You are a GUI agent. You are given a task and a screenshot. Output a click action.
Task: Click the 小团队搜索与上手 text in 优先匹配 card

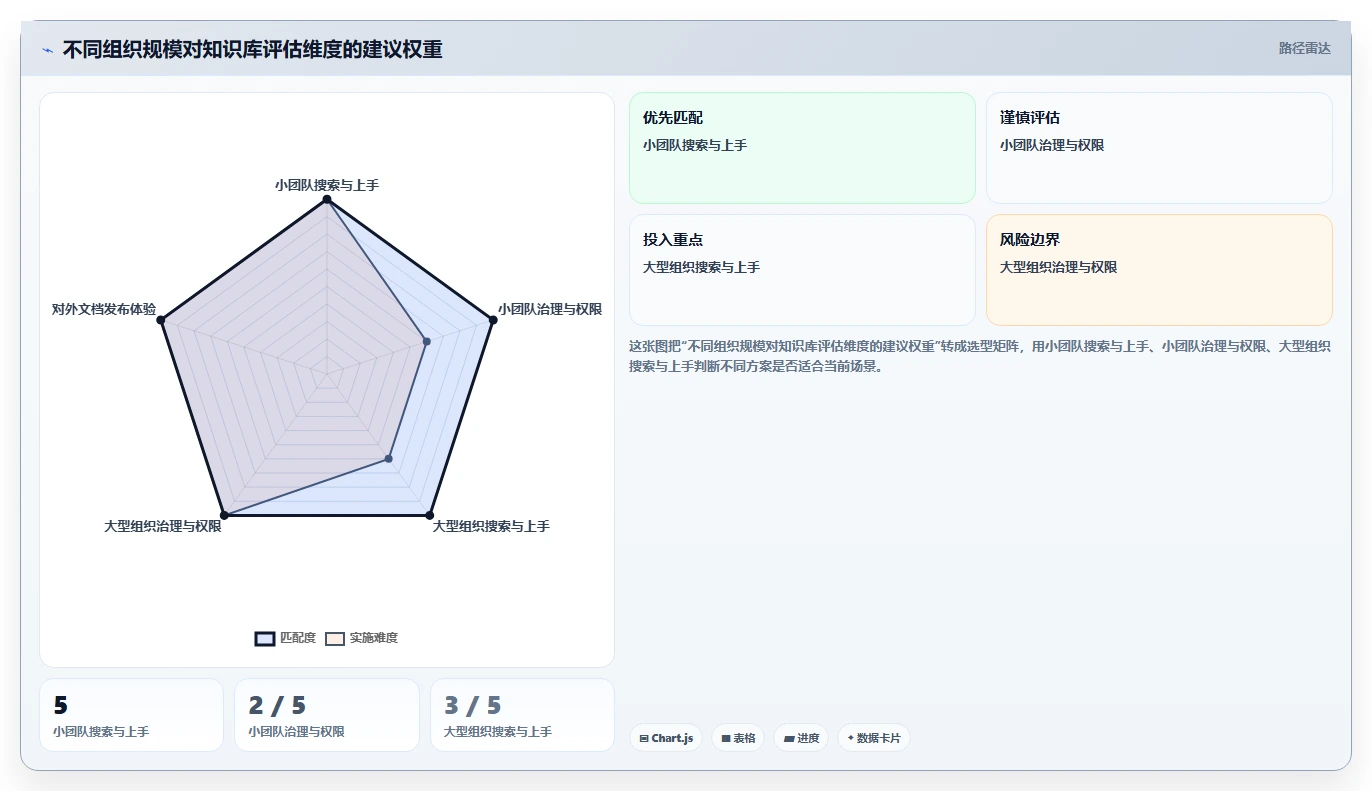(695, 145)
